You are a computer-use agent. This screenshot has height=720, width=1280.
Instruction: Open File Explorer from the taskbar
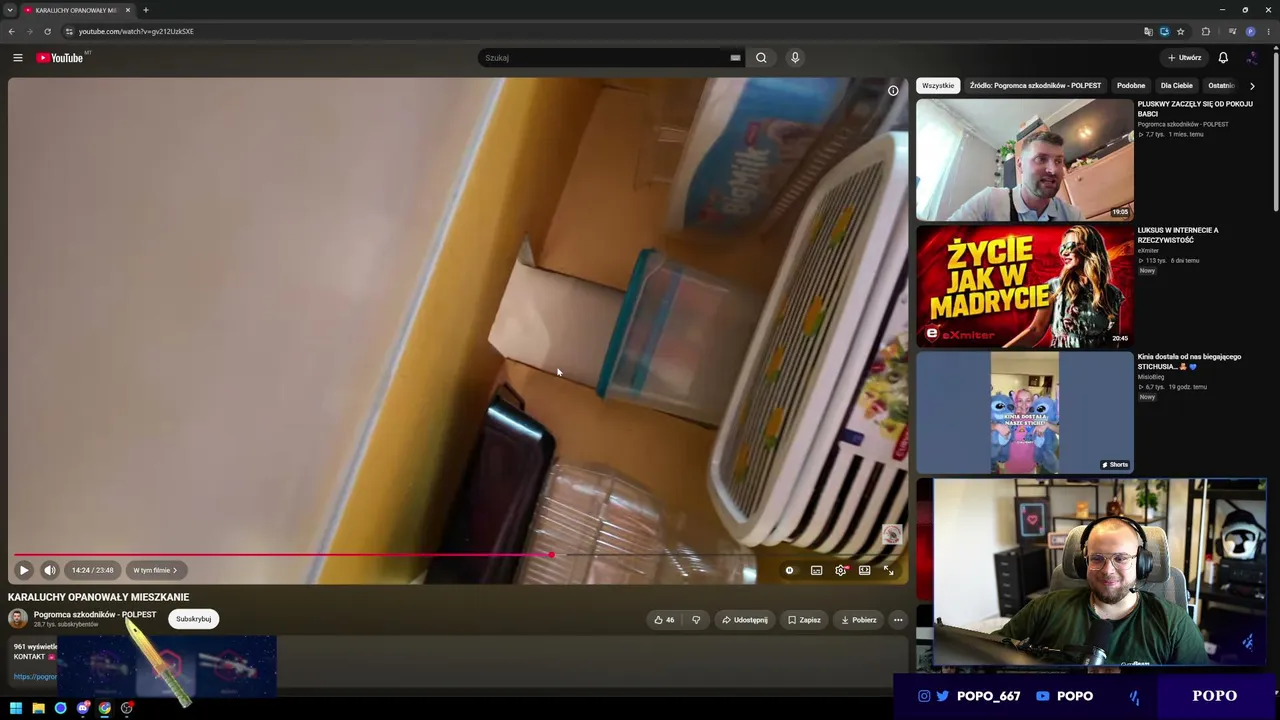click(38, 708)
